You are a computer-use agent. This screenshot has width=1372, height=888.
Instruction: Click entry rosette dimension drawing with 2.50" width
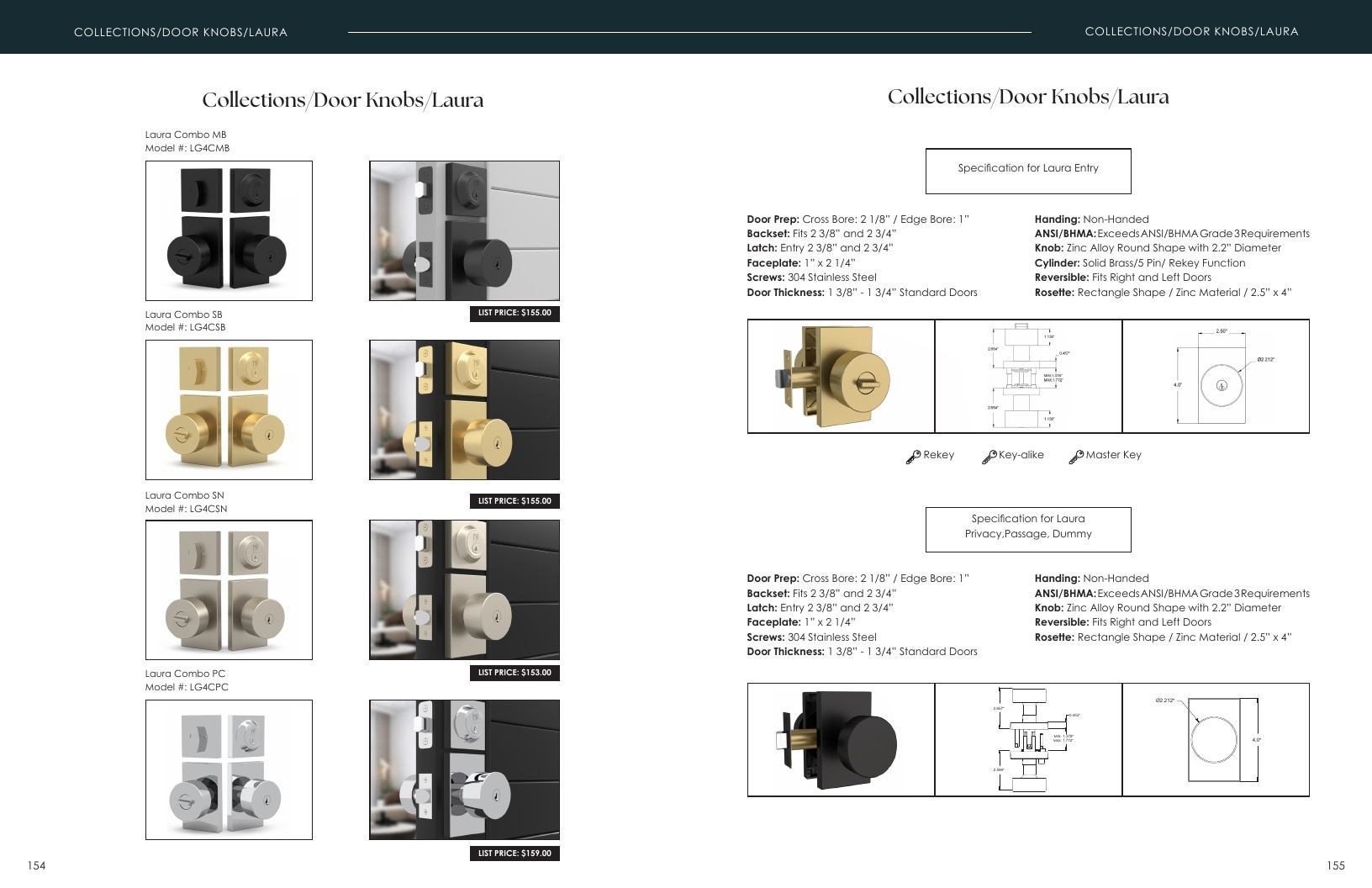(1216, 376)
